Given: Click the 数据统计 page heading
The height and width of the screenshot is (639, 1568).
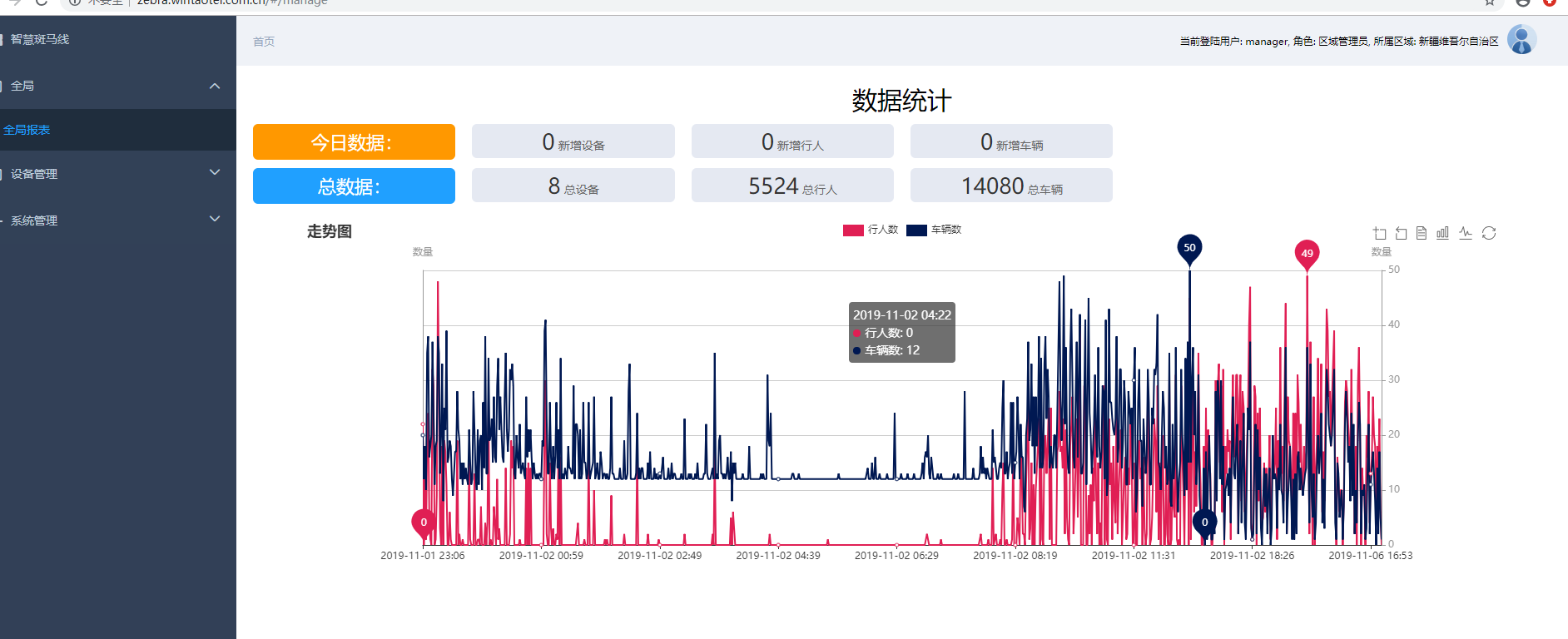Looking at the screenshot, I should coord(901,101).
